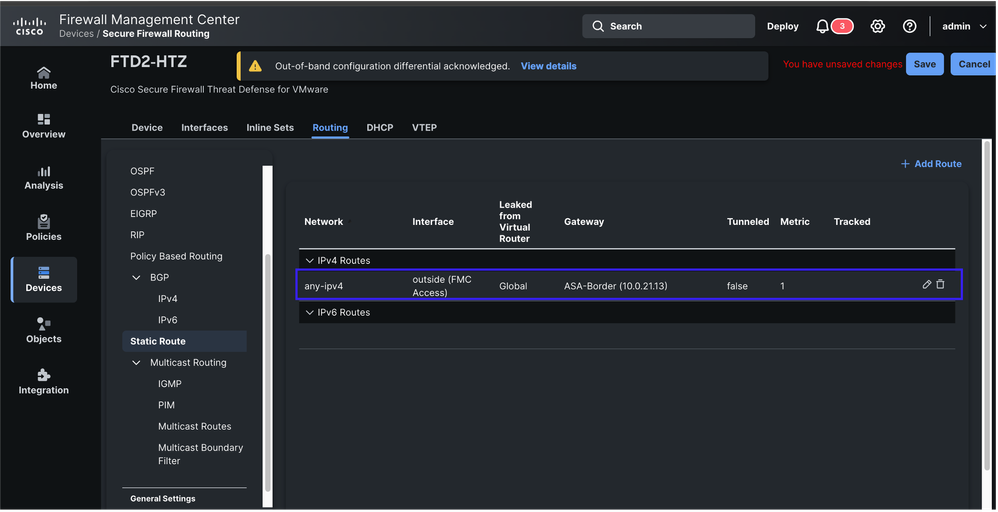Select OSPF in routing menu

pyautogui.click(x=143, y=171)
